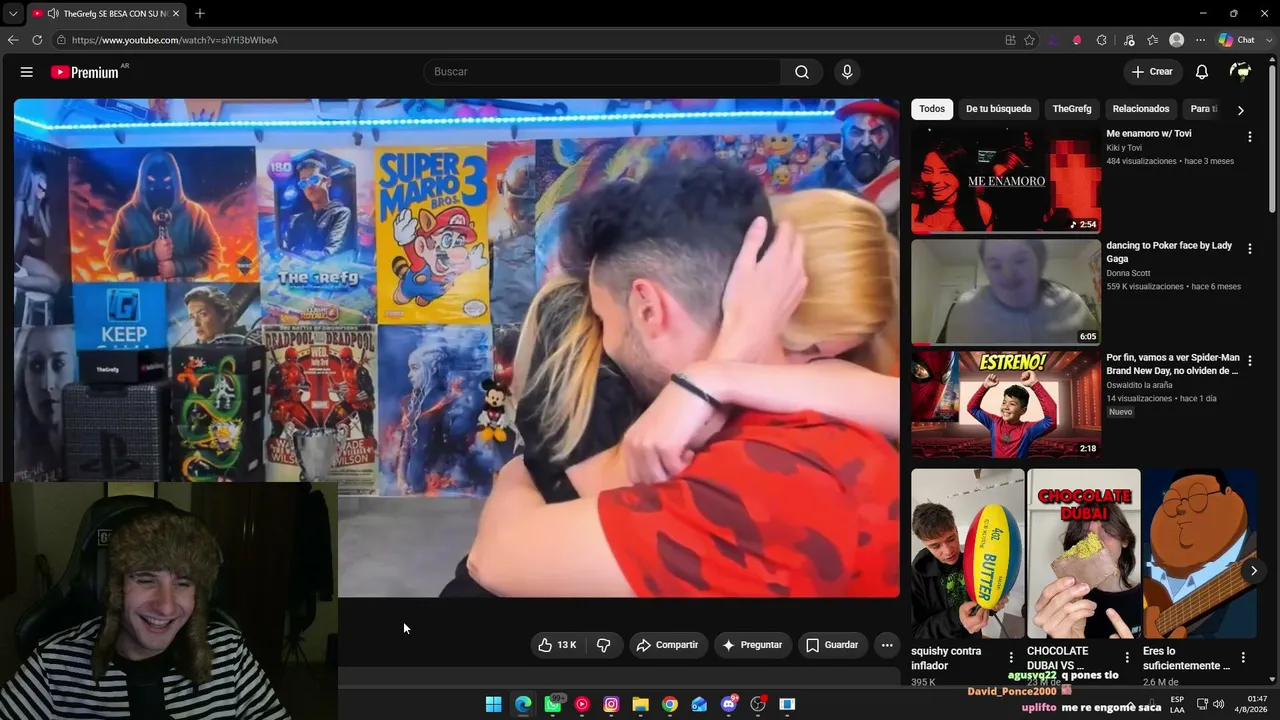The image size is (1280, 720).
Task: Open browser Extensions puzzle icon
Action: [x=1102, y=40]
